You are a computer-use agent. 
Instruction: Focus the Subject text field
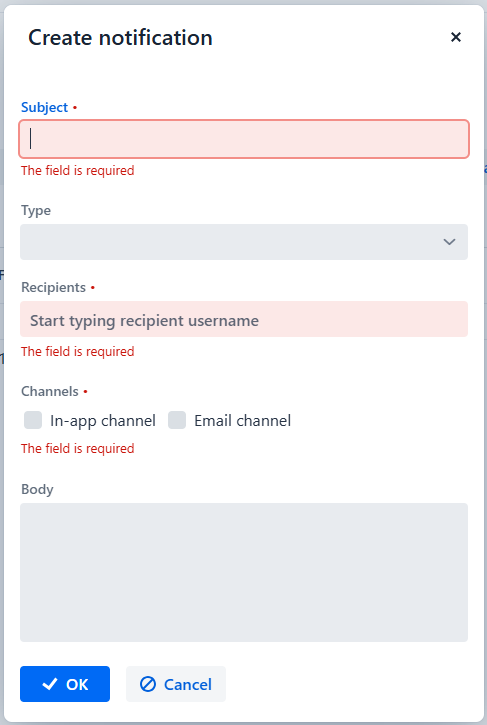(x=244, y=139)
